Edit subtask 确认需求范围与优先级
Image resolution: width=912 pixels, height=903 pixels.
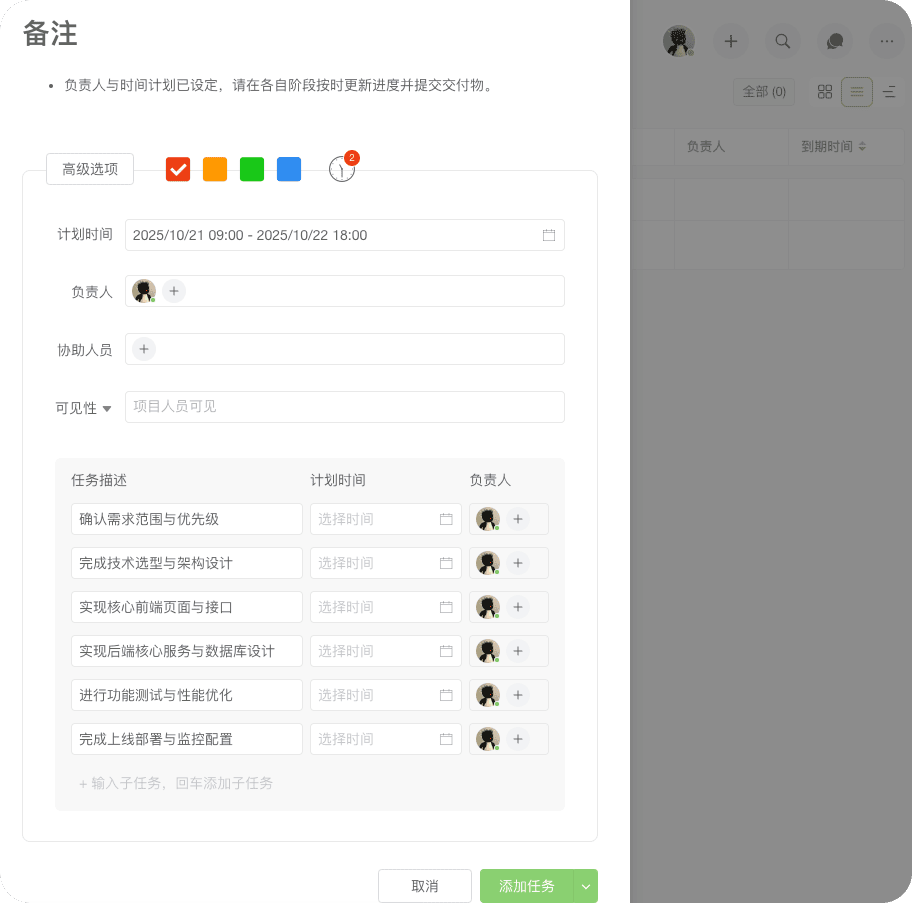(187, 519)
